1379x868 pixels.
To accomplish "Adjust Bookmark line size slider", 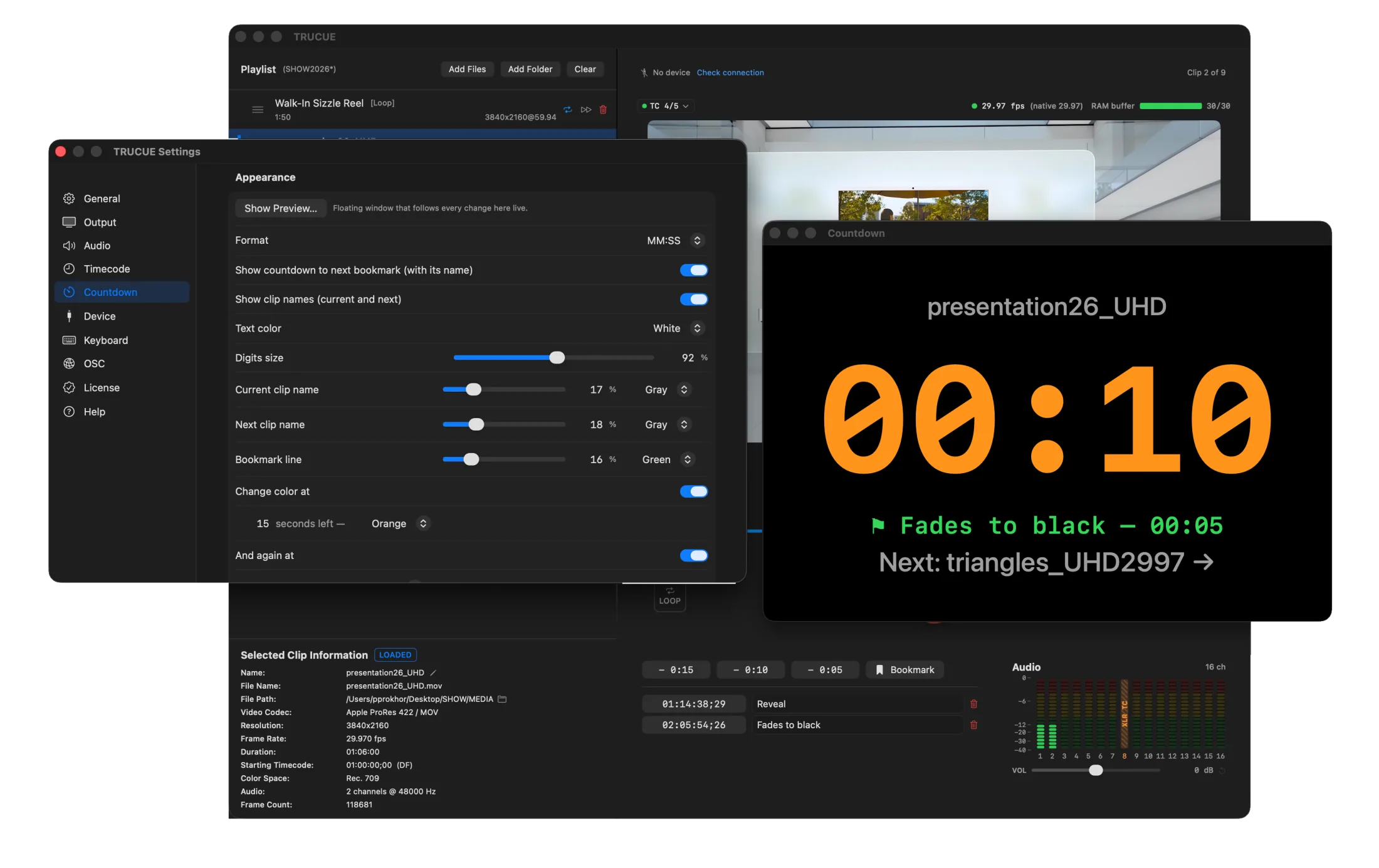I will coord(471,459).
